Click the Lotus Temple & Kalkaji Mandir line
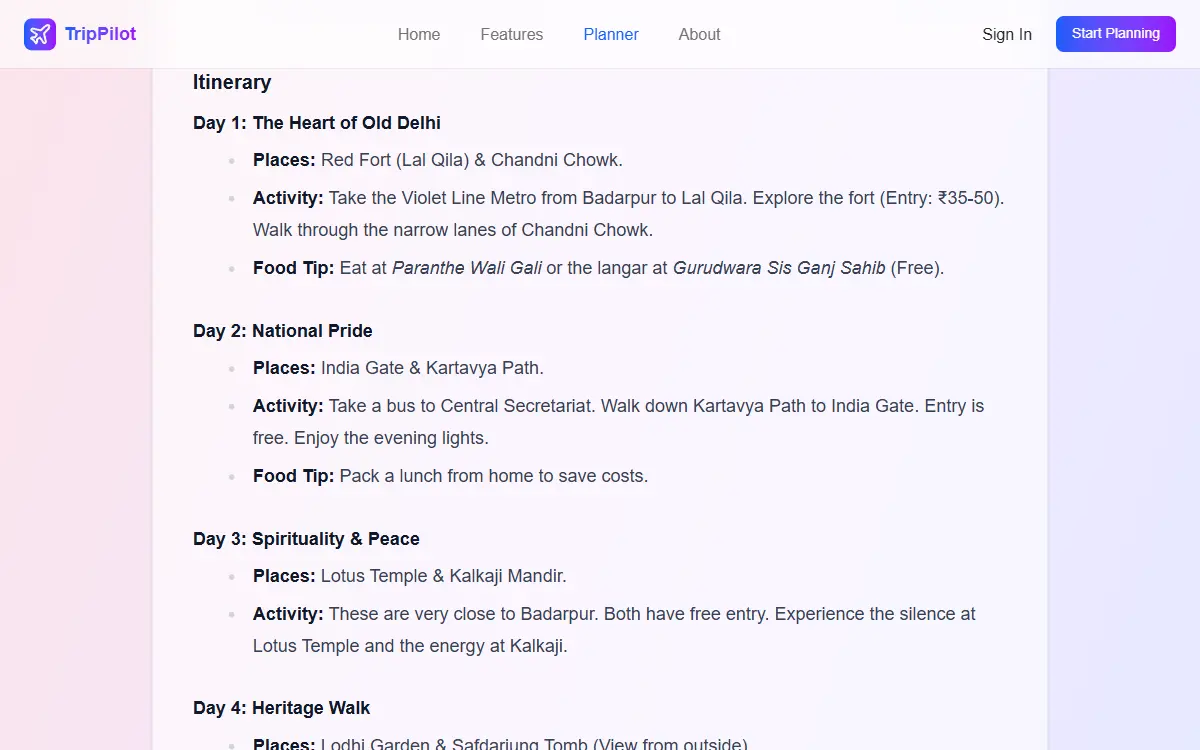Image resolution: width=1200 pixels, height=750 pixels. pos(410,576)
